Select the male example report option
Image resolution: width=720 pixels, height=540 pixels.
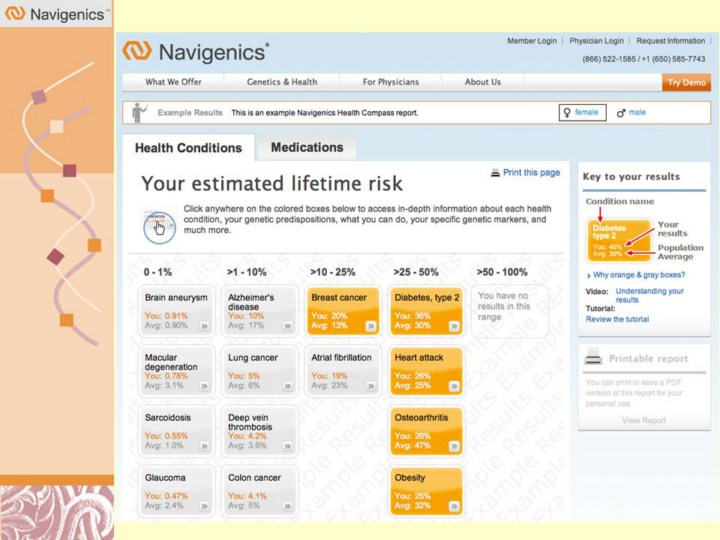pos(631,113)
